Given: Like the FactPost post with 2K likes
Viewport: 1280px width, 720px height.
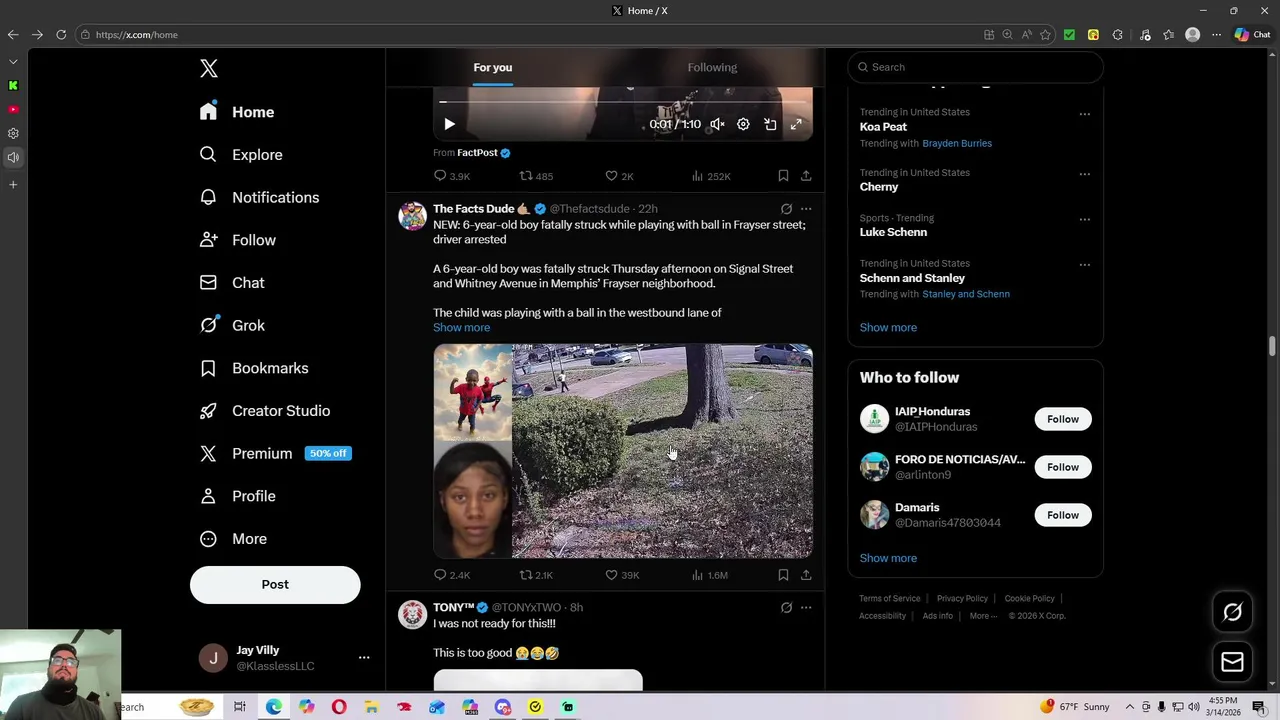Looking at the screenshot, I should [x=620, y=176].
